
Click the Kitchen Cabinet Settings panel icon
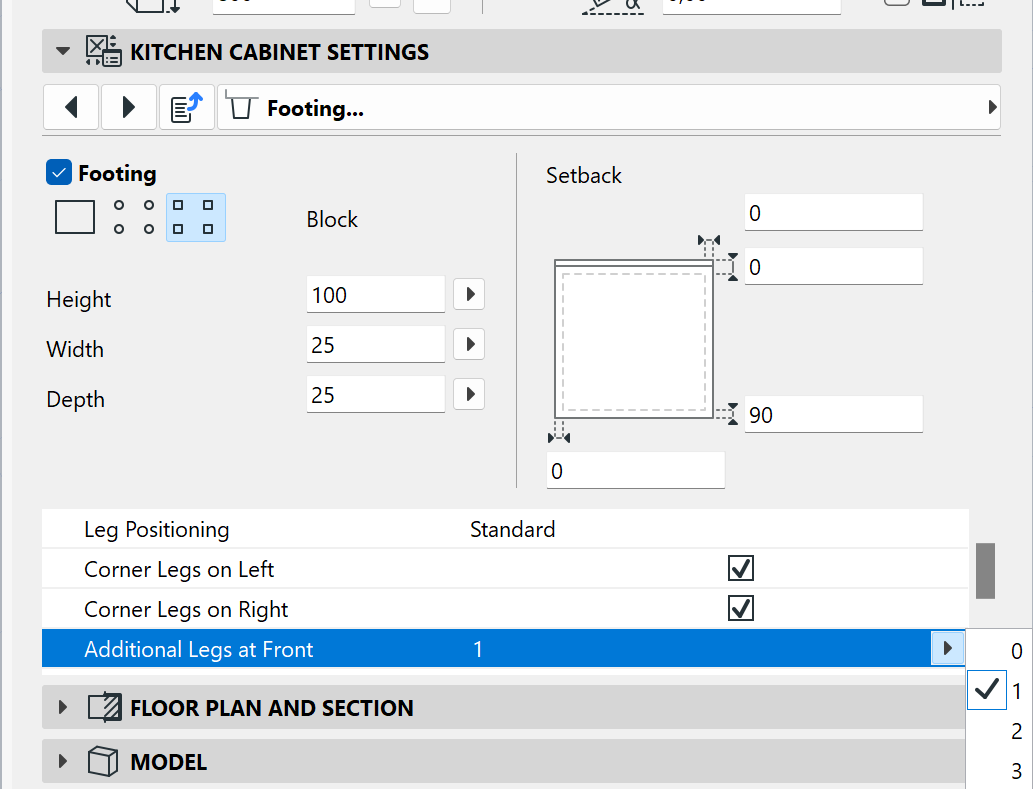click(x=101, y=50)
